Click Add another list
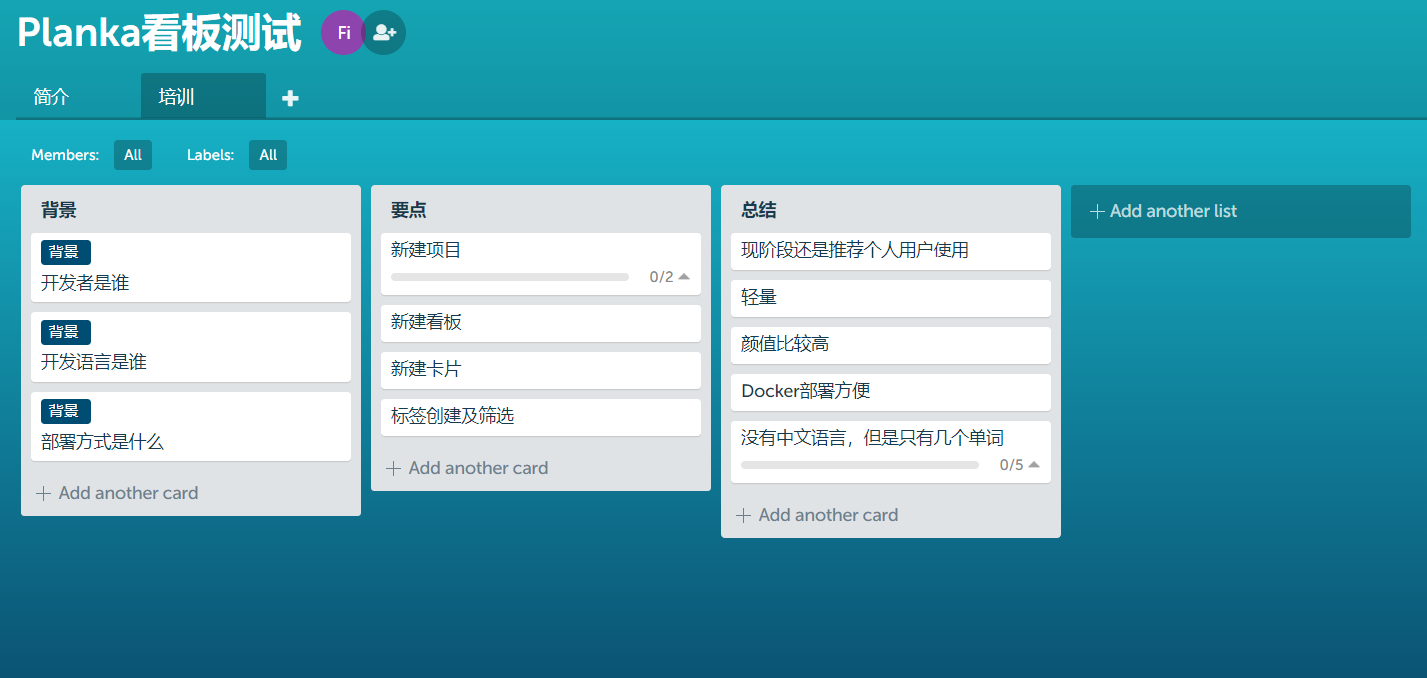1427x678 pixels. click(x=1240, y=211)
